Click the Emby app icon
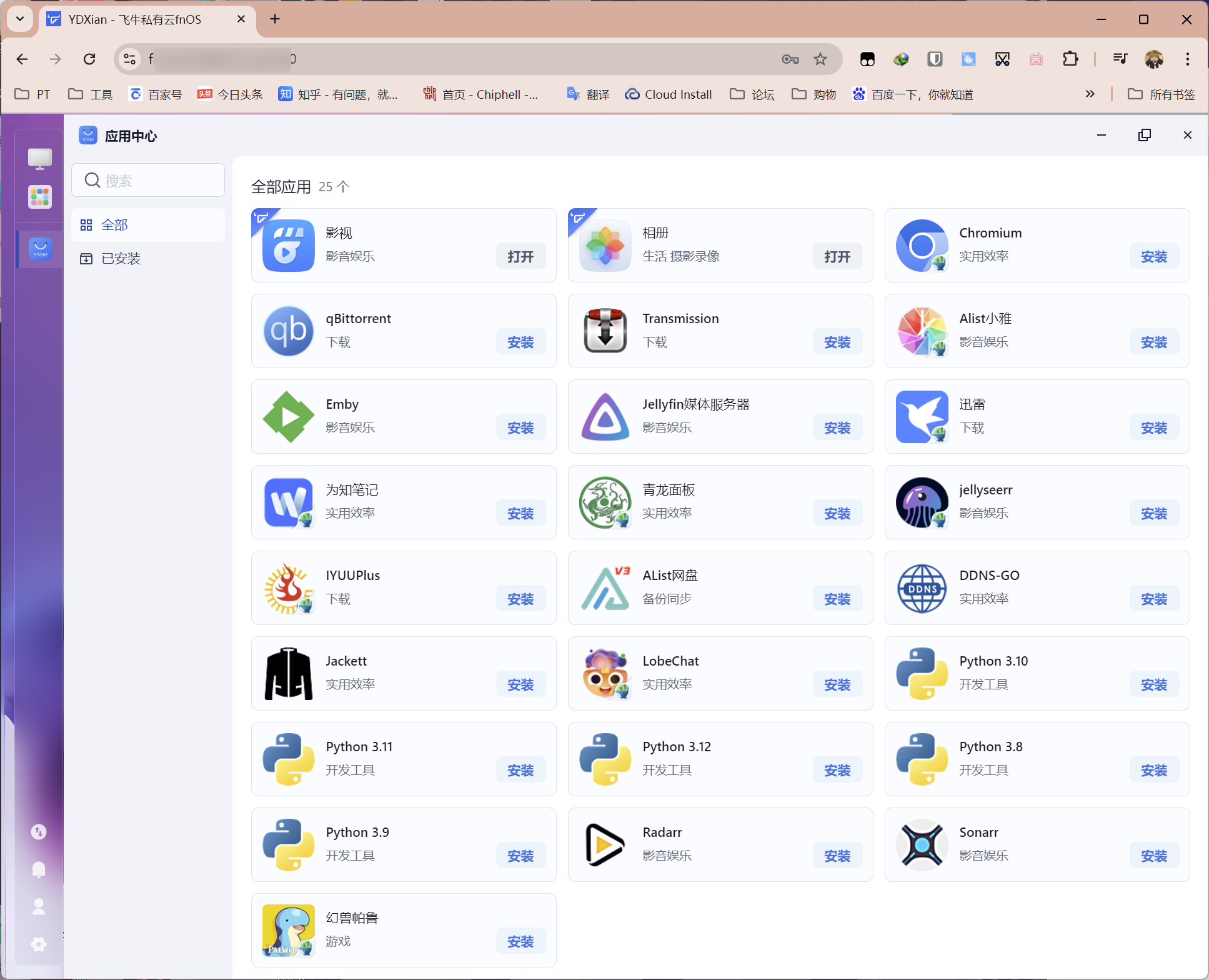 288,417
